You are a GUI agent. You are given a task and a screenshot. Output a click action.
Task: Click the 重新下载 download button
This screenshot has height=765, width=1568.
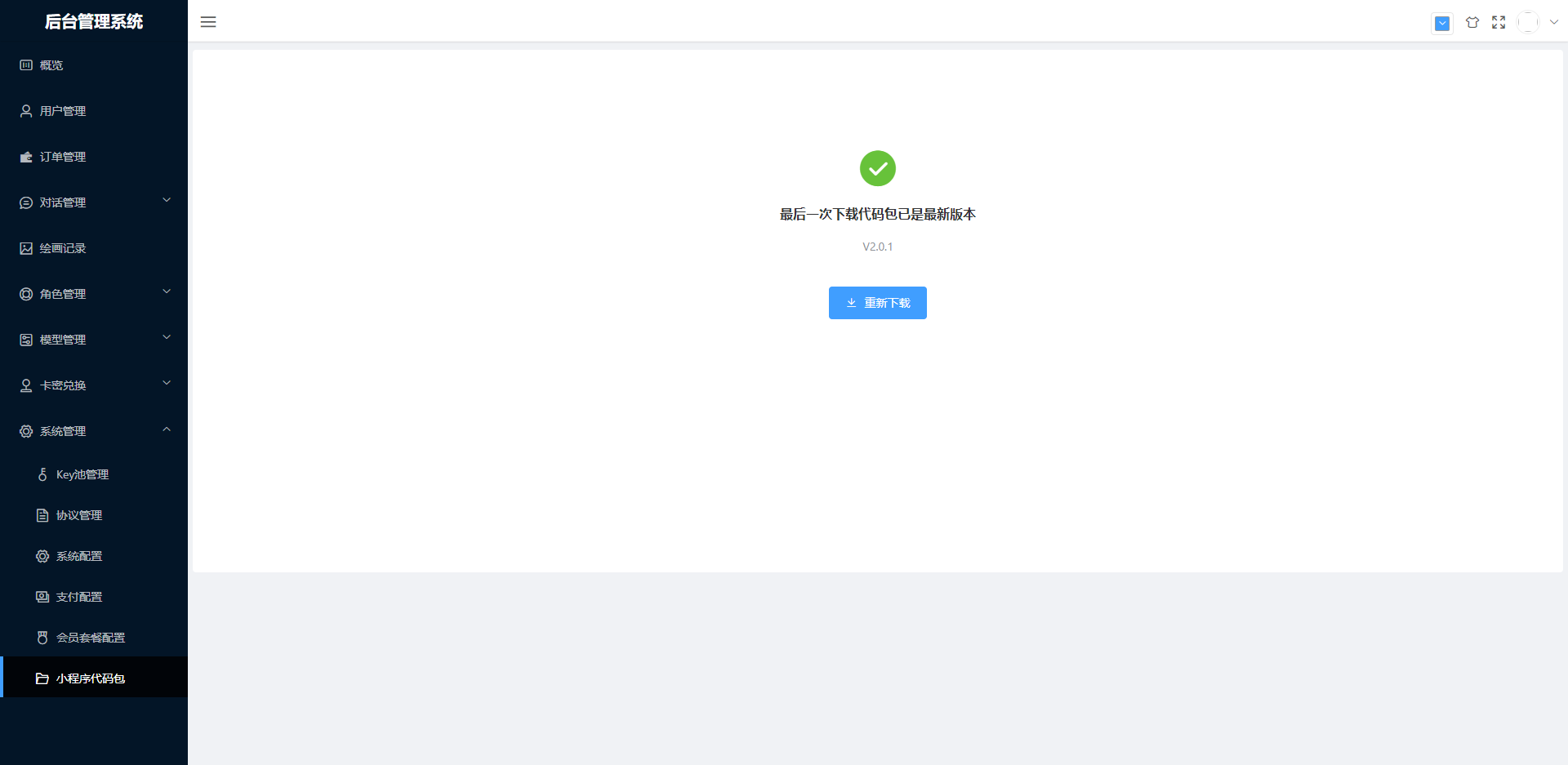click(x=877, y=303)
